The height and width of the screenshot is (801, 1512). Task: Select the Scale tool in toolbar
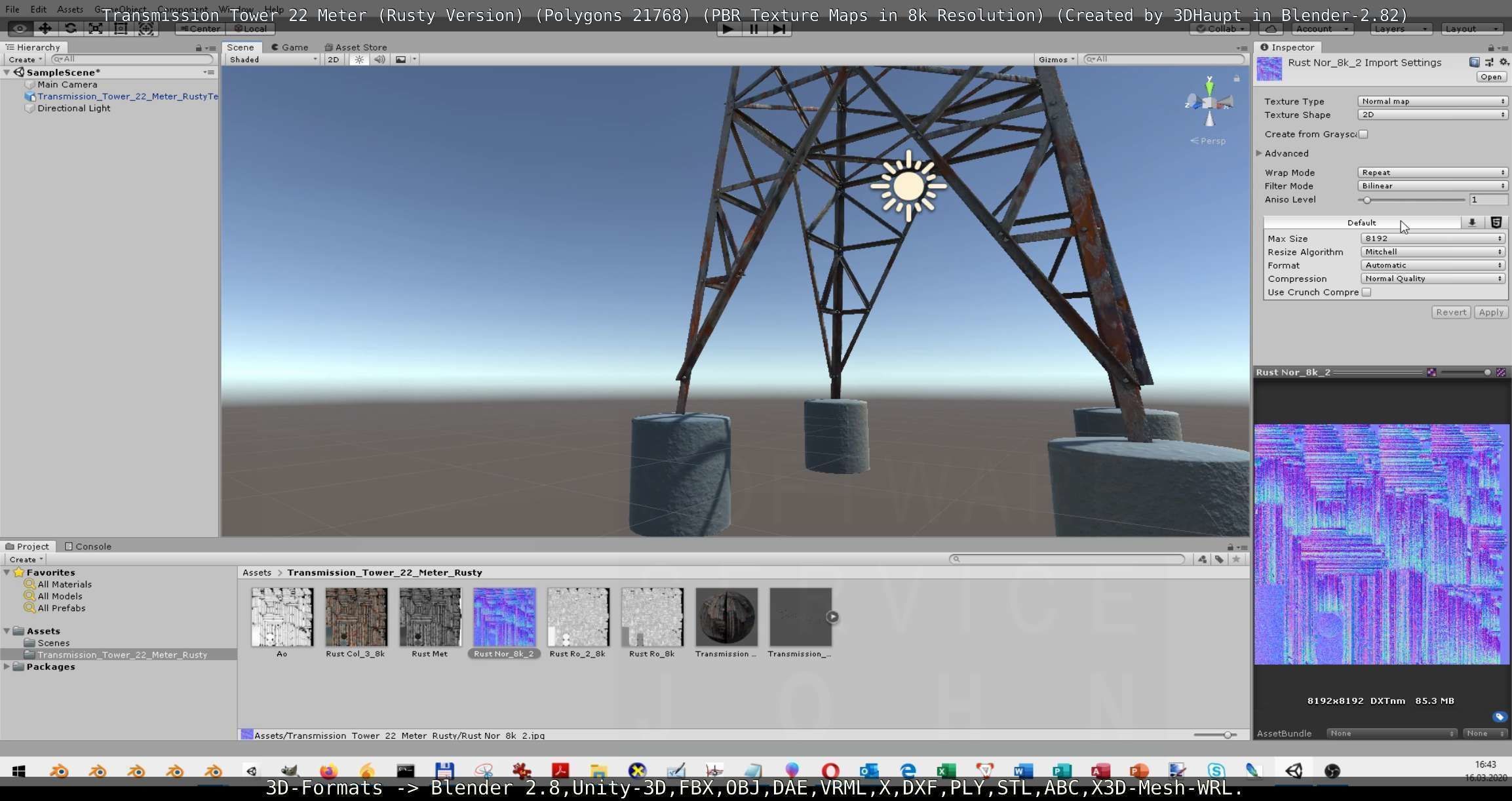(95, 29)
